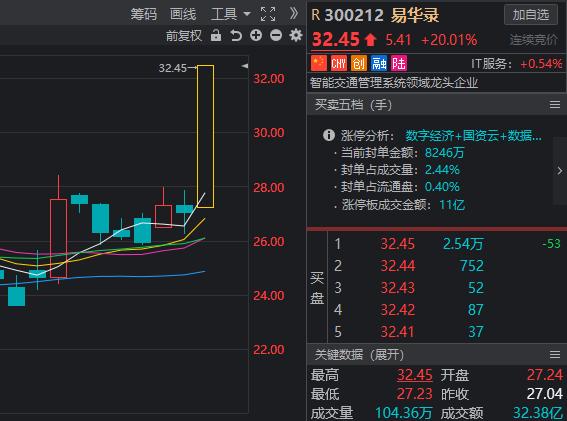Click the 创 ChiNext badge

click(359, 63)
